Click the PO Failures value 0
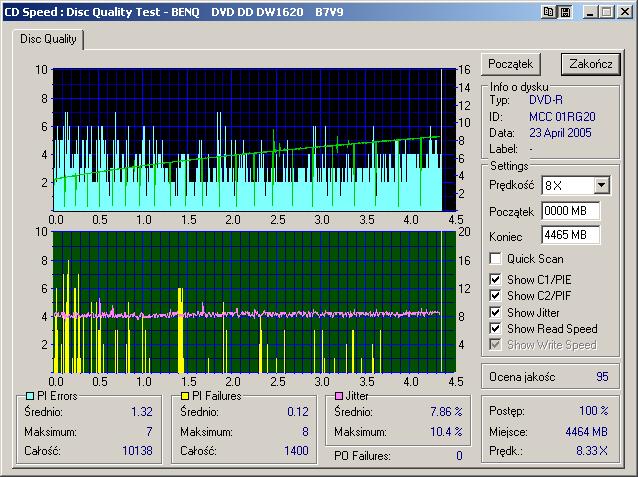638x477 pixels. click(x=459, y=455)
